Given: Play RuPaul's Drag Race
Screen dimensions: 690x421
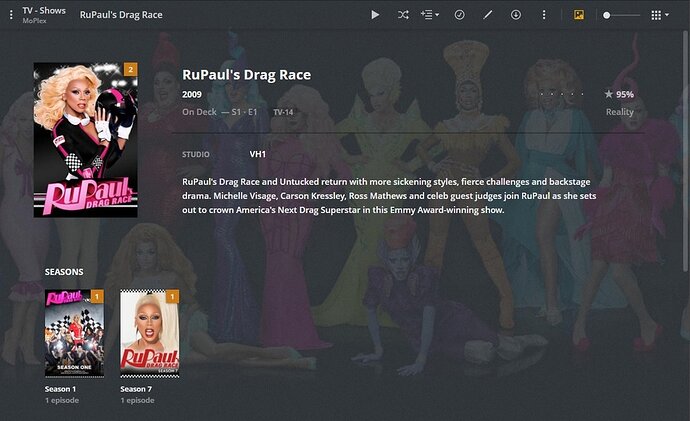Looking at the screenshot, I should pyautogui.click(x=375, y=15).
